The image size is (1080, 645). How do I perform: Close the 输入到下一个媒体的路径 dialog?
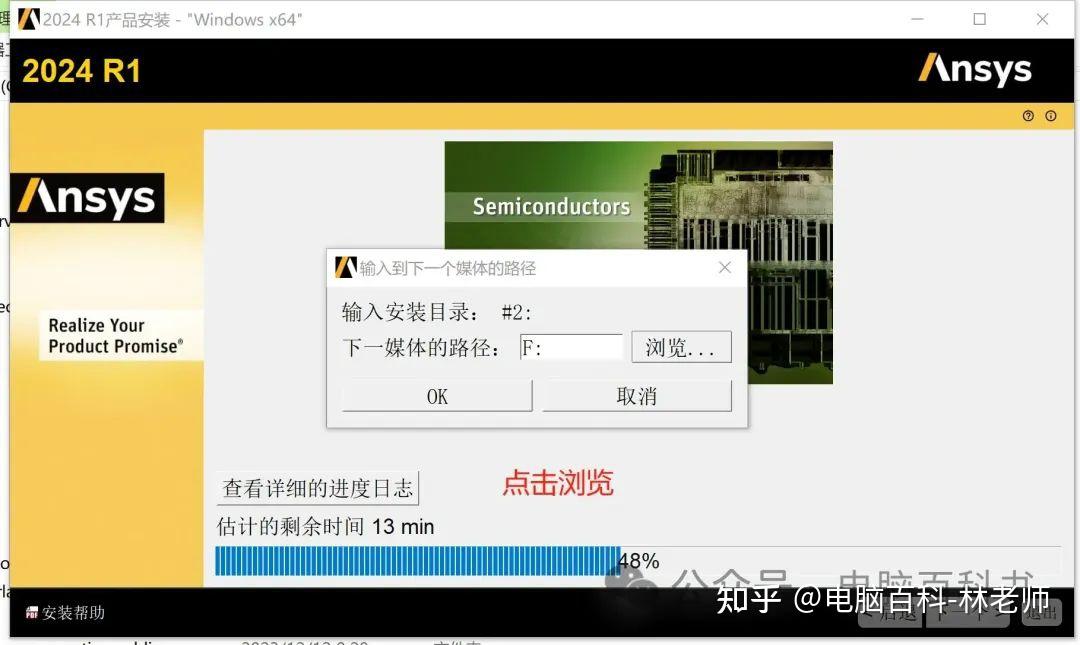(x=725, y=267)
